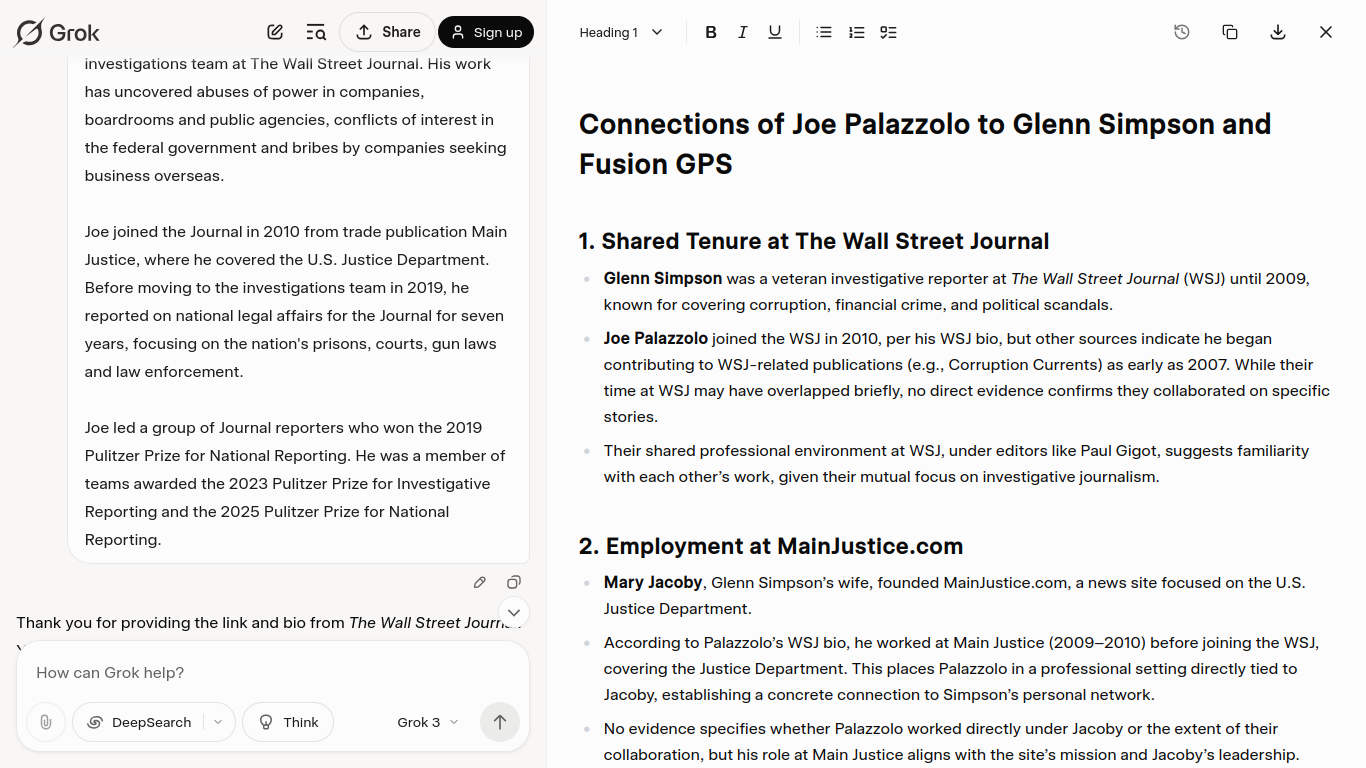This screenshot has width=1366, height=768.
Task: Copy the document contents
Action: 1230,32
